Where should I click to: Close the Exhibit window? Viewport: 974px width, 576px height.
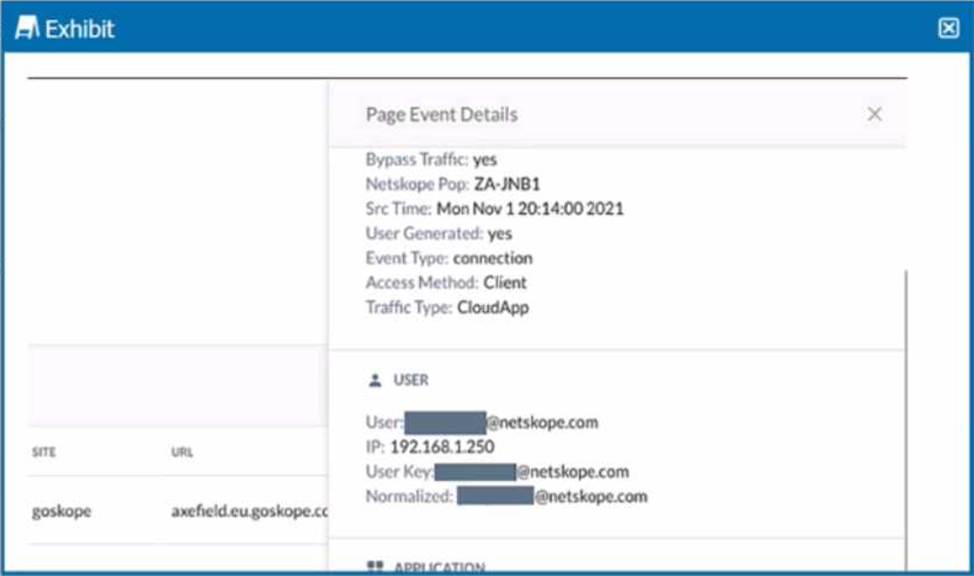tap(948, 28)
